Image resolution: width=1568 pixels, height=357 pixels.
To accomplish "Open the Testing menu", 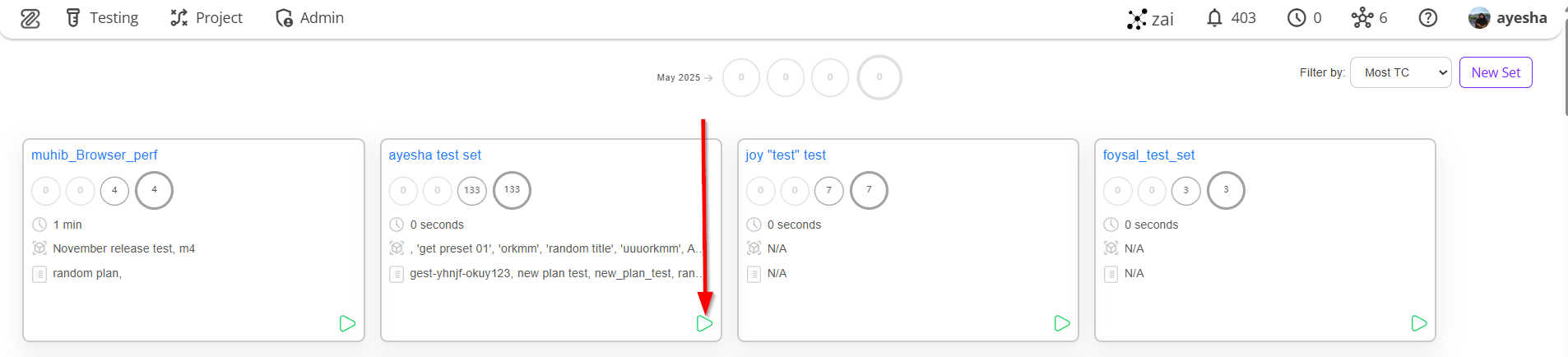I will point(102,18).
